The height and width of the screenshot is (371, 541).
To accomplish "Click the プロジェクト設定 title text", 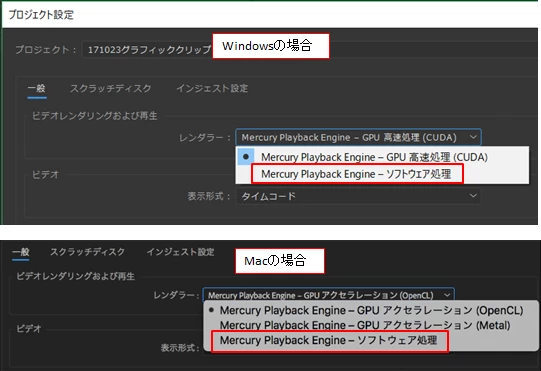I will coord(41,14).
